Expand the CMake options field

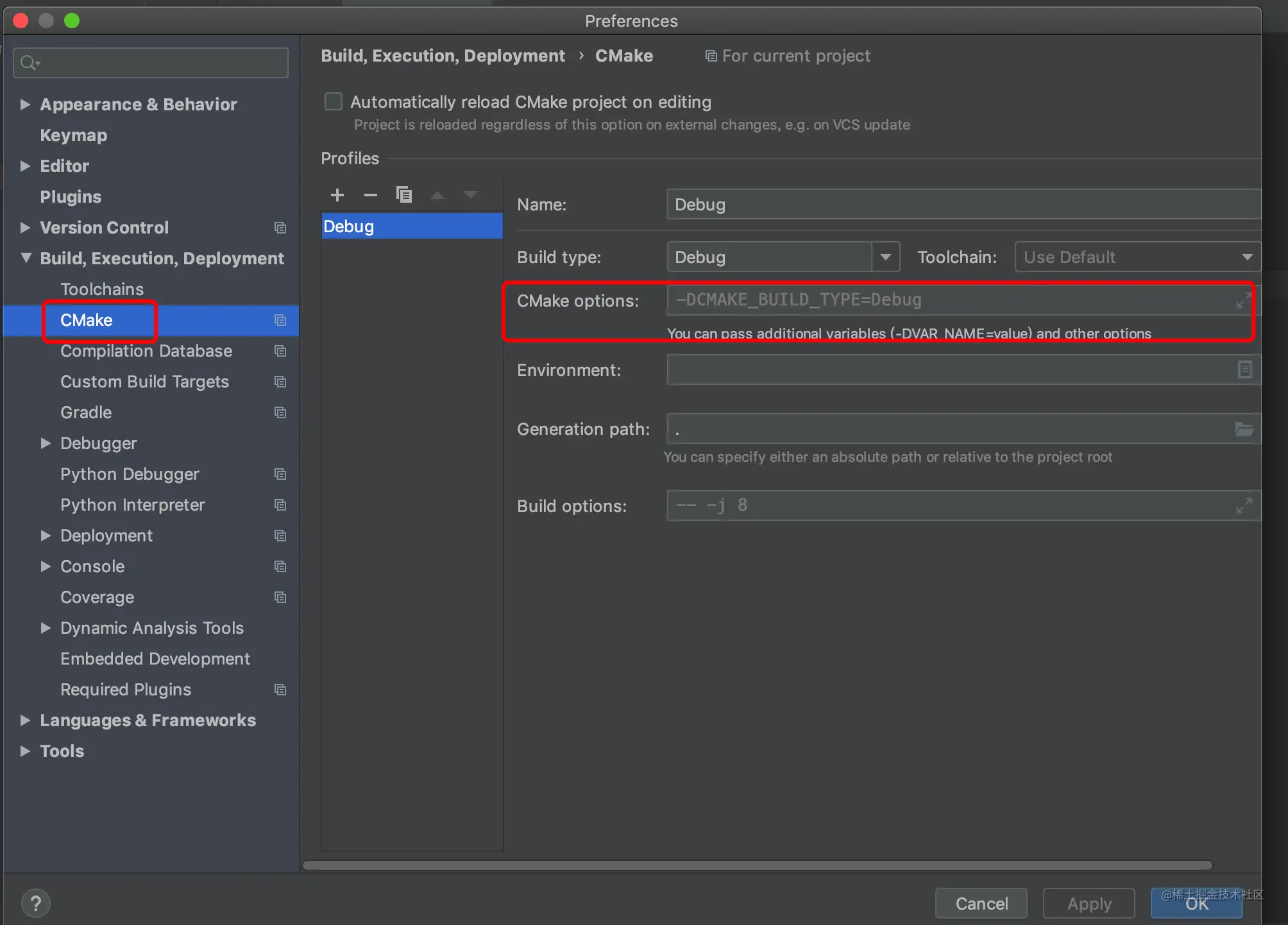pyautogui.click(x=1244, y=300)
